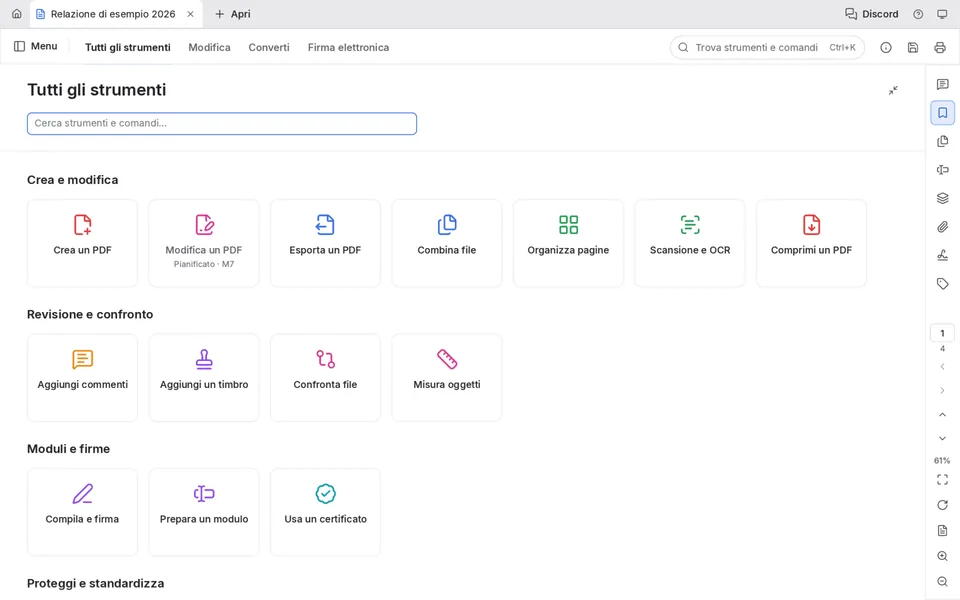Launch the Confronta file tool
The height and width of the screenshot is (600, 960).
[x=325, y=378]
